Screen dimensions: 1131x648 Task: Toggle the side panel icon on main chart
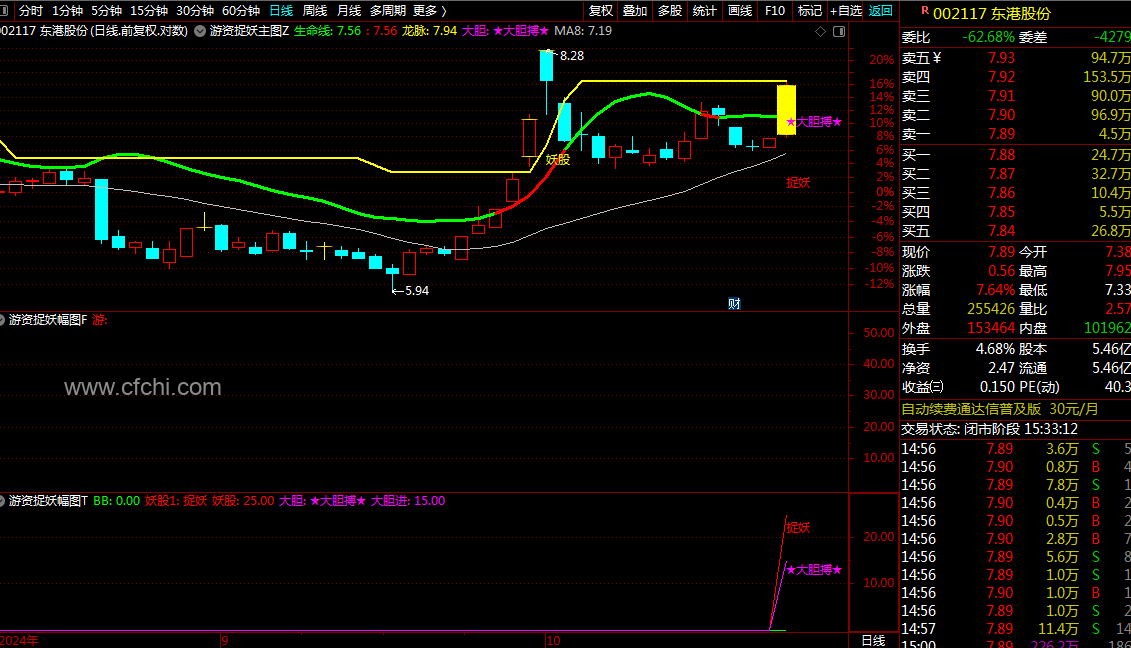839,31
